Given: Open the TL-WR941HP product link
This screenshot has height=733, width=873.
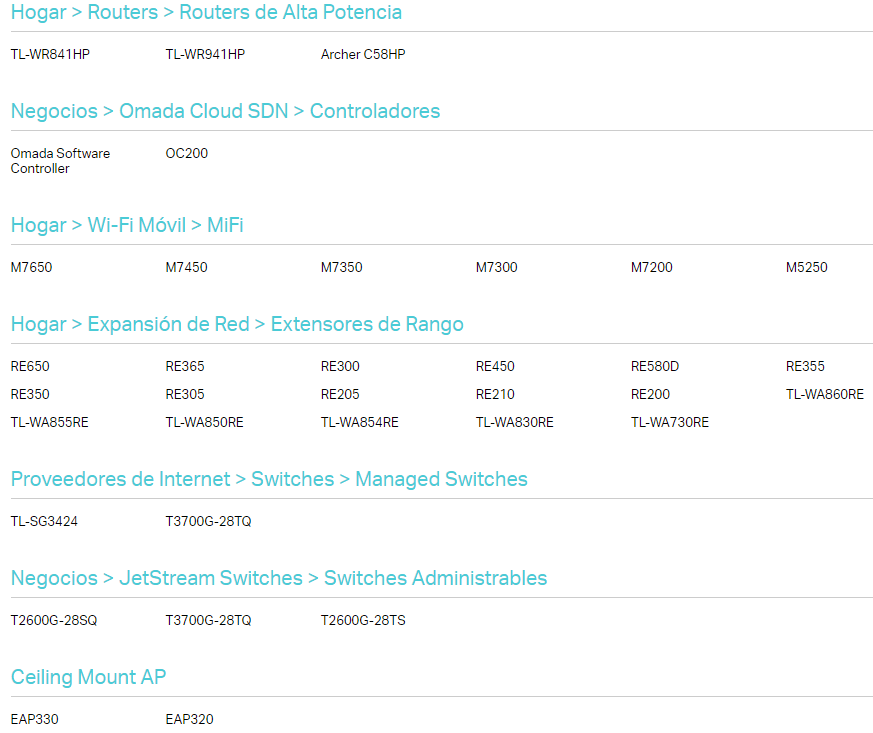Looking at the screenshot, I should (205, 55).
